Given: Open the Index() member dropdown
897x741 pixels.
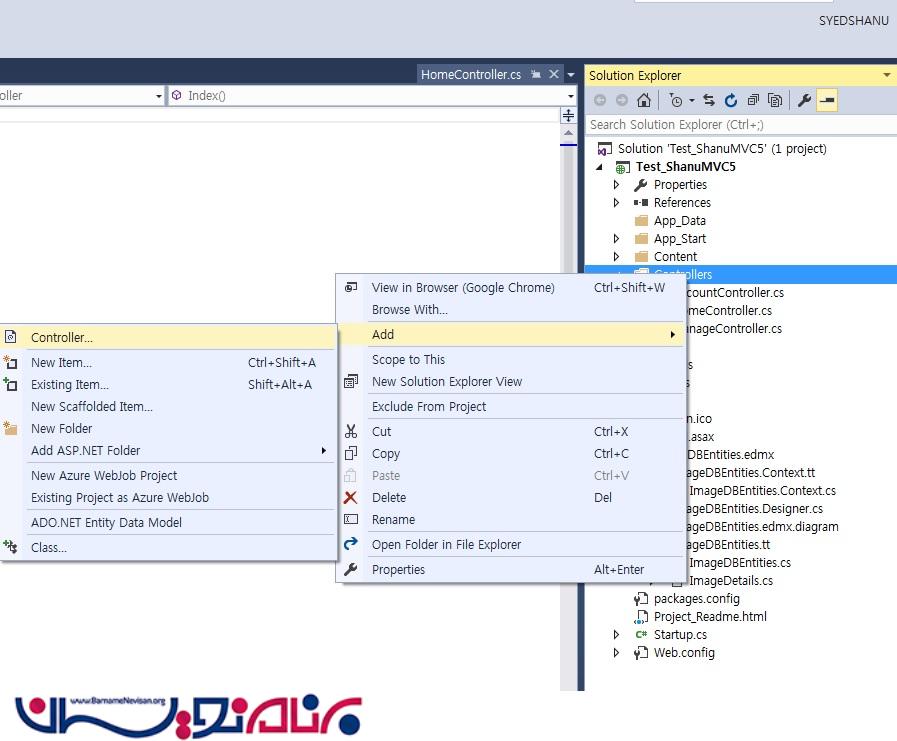Looking at the screenshot, I should [x=571, y=96].
